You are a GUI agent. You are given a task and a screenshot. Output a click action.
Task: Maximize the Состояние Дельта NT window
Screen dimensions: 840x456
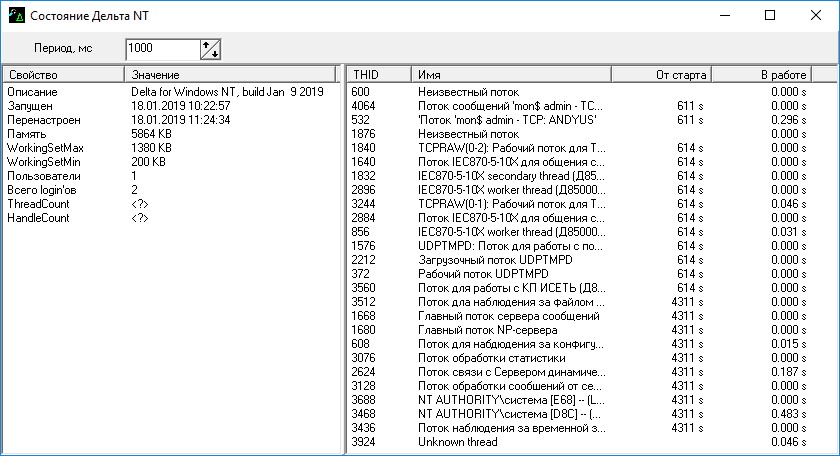pyautogui.click(x=770, y=16)
